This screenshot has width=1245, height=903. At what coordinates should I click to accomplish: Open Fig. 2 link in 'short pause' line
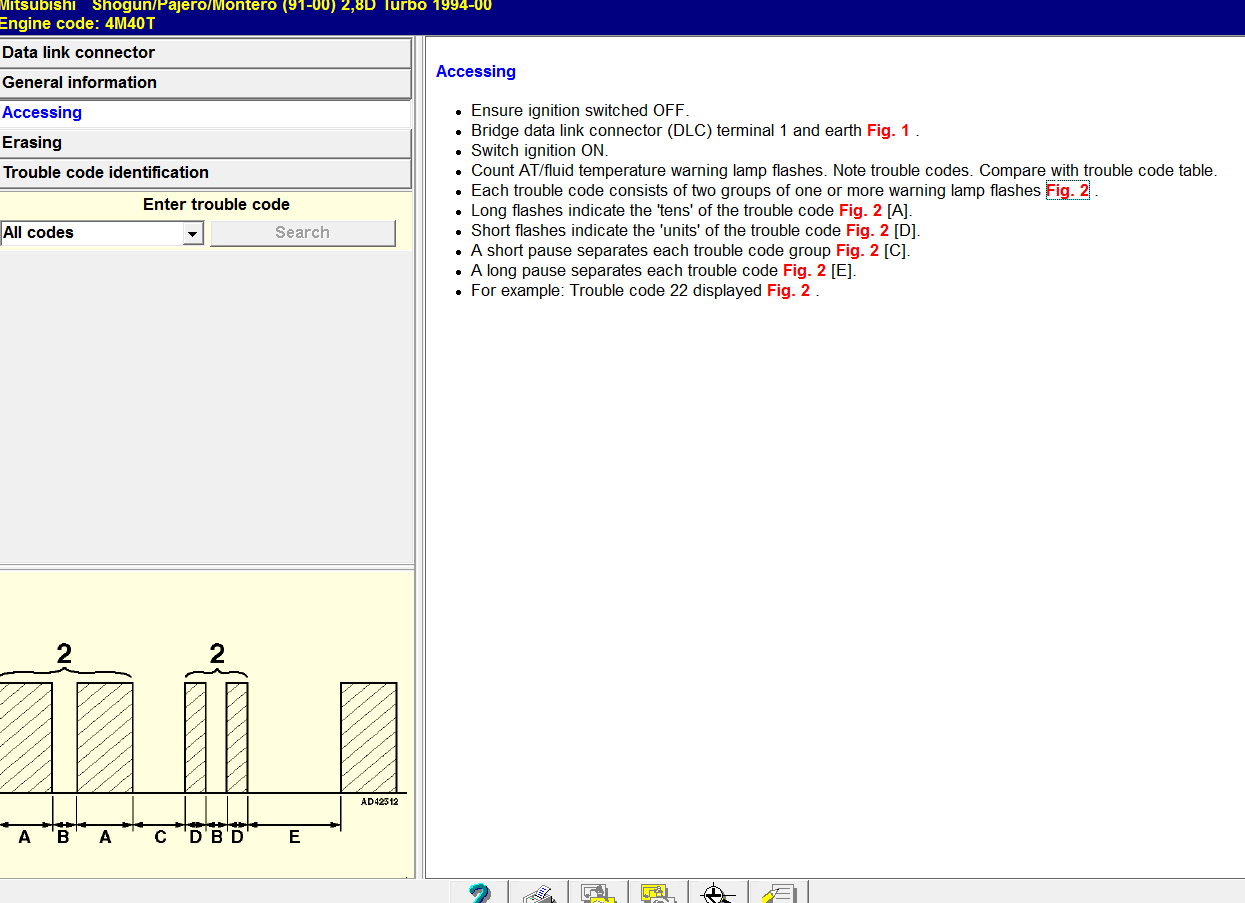tap(857, 250)
